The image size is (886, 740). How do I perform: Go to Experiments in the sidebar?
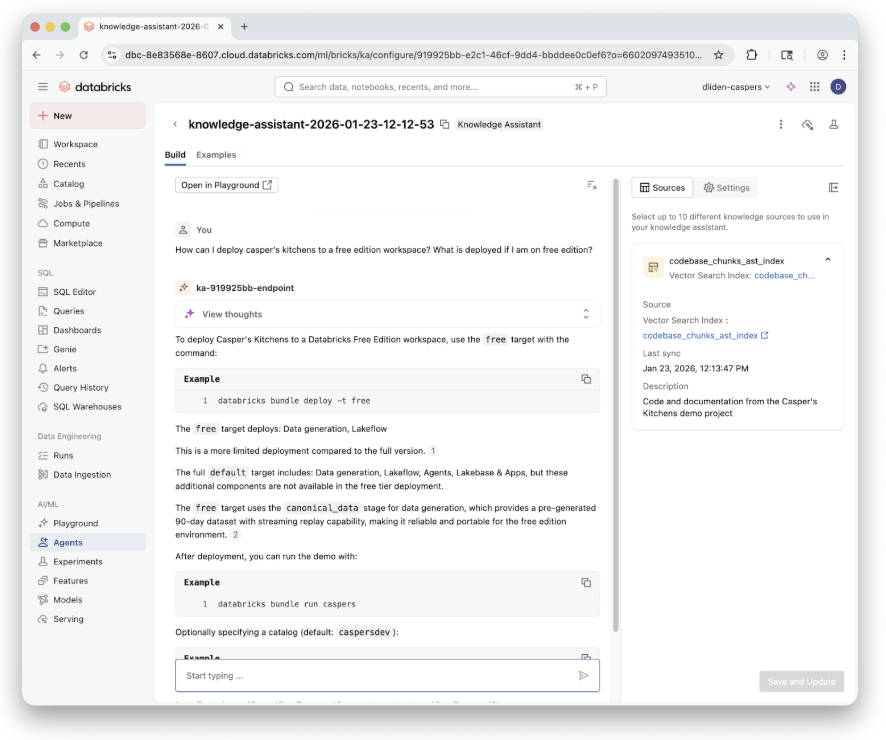[77, 562]
